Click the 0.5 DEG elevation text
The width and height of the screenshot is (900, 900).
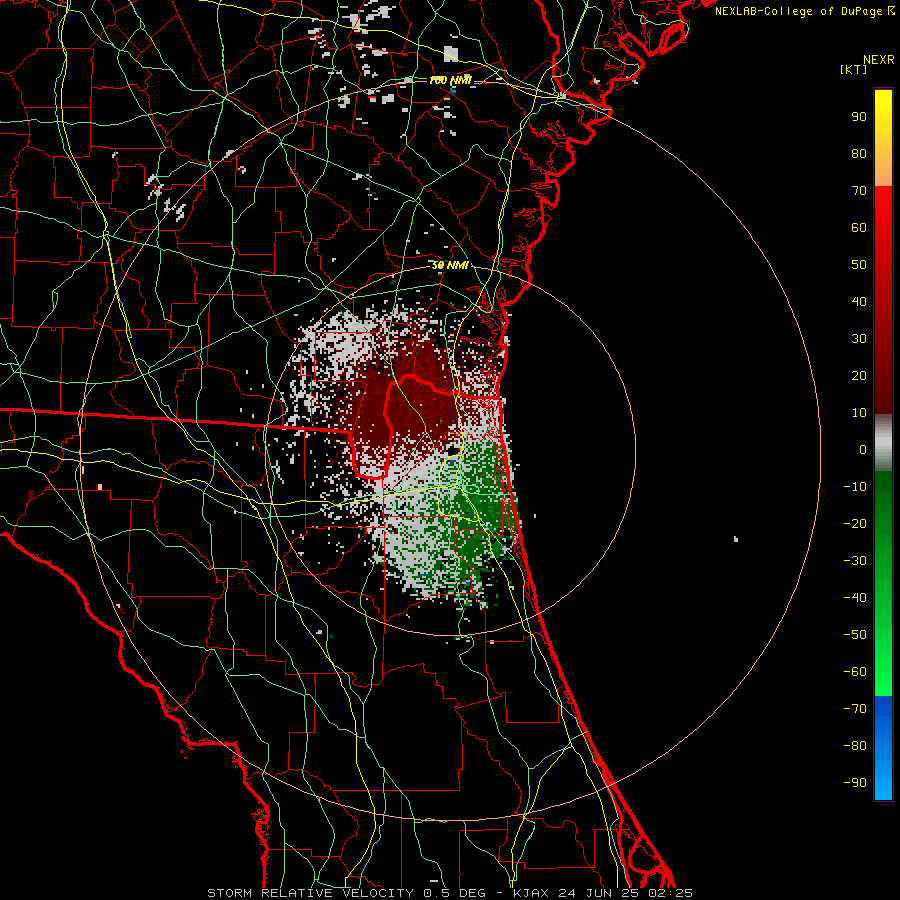pos(454,893)
